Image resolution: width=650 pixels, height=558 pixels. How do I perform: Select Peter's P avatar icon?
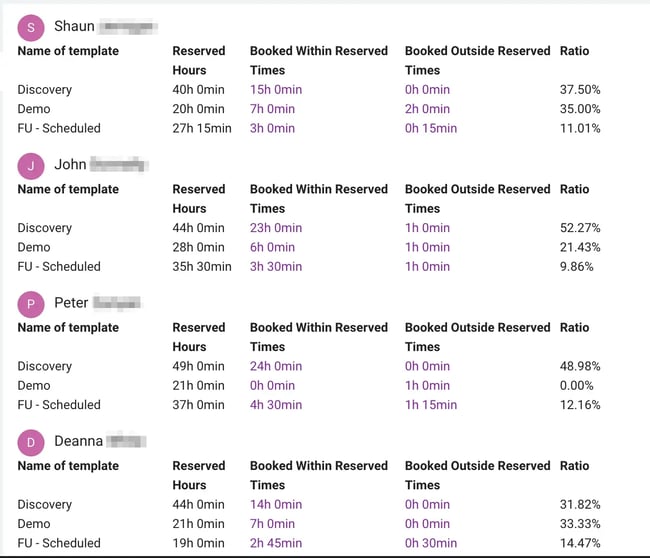31,305
